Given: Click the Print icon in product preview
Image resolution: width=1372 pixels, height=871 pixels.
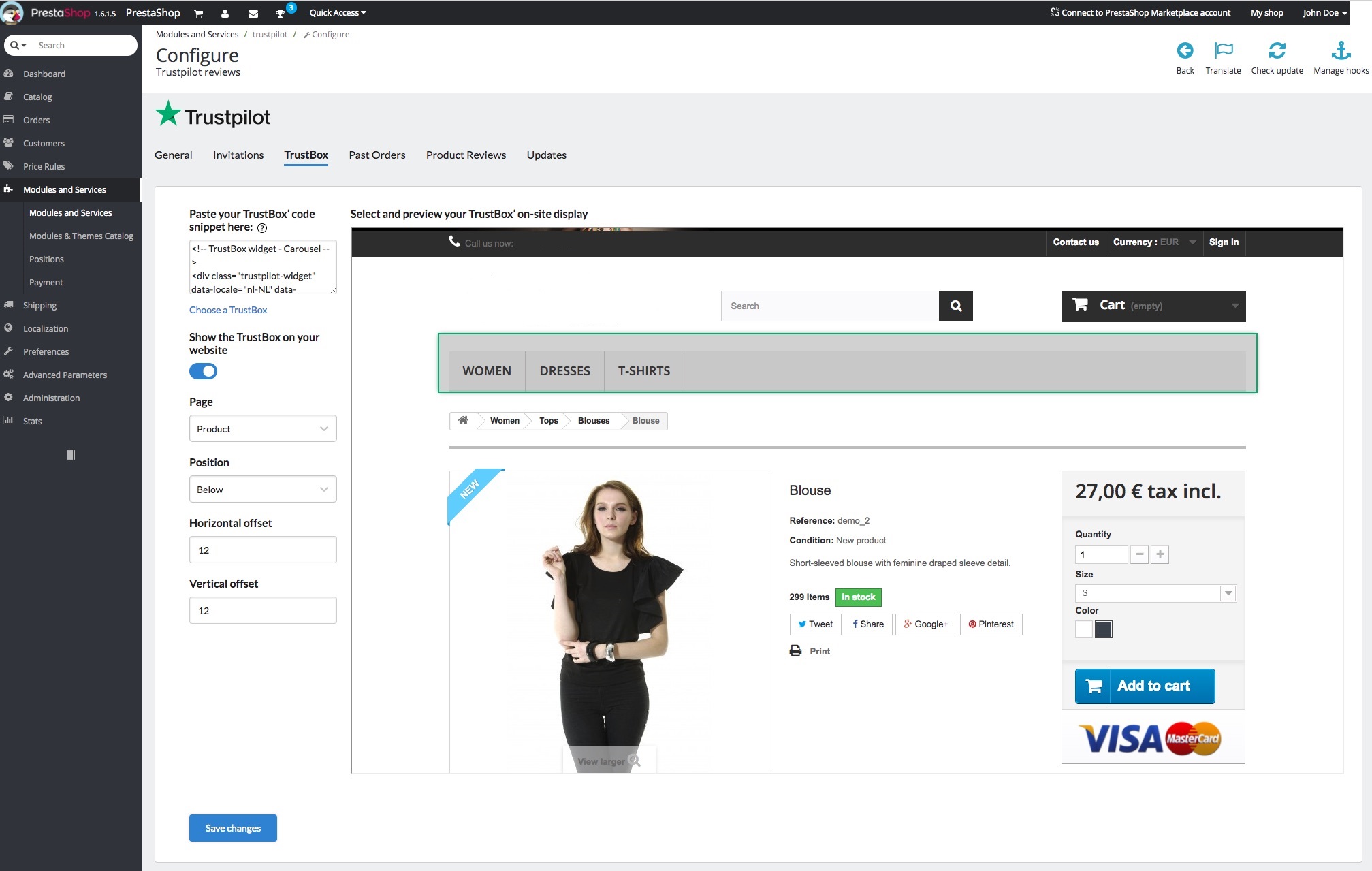Looking at the screenshot, I should tap(795, 650).
